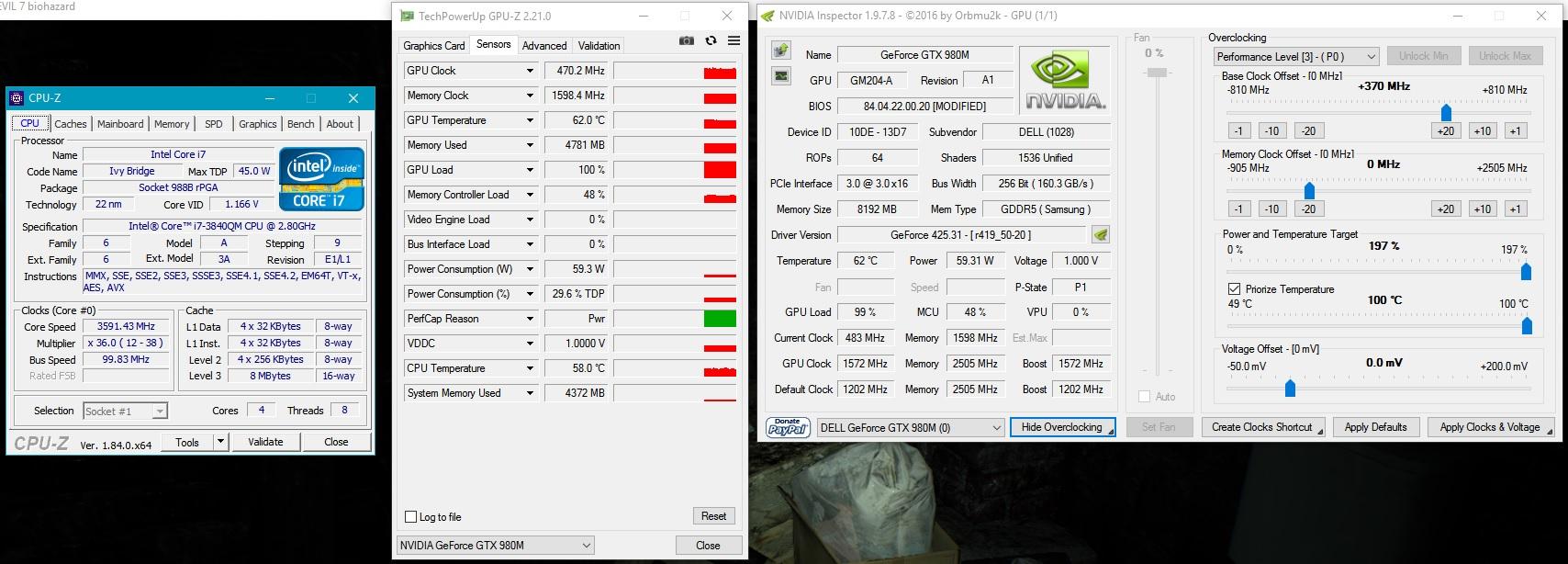1568x564 pixels.
Task: Expand the GPU Clock sensor dropdown arrow
Action: pos(530,71)
